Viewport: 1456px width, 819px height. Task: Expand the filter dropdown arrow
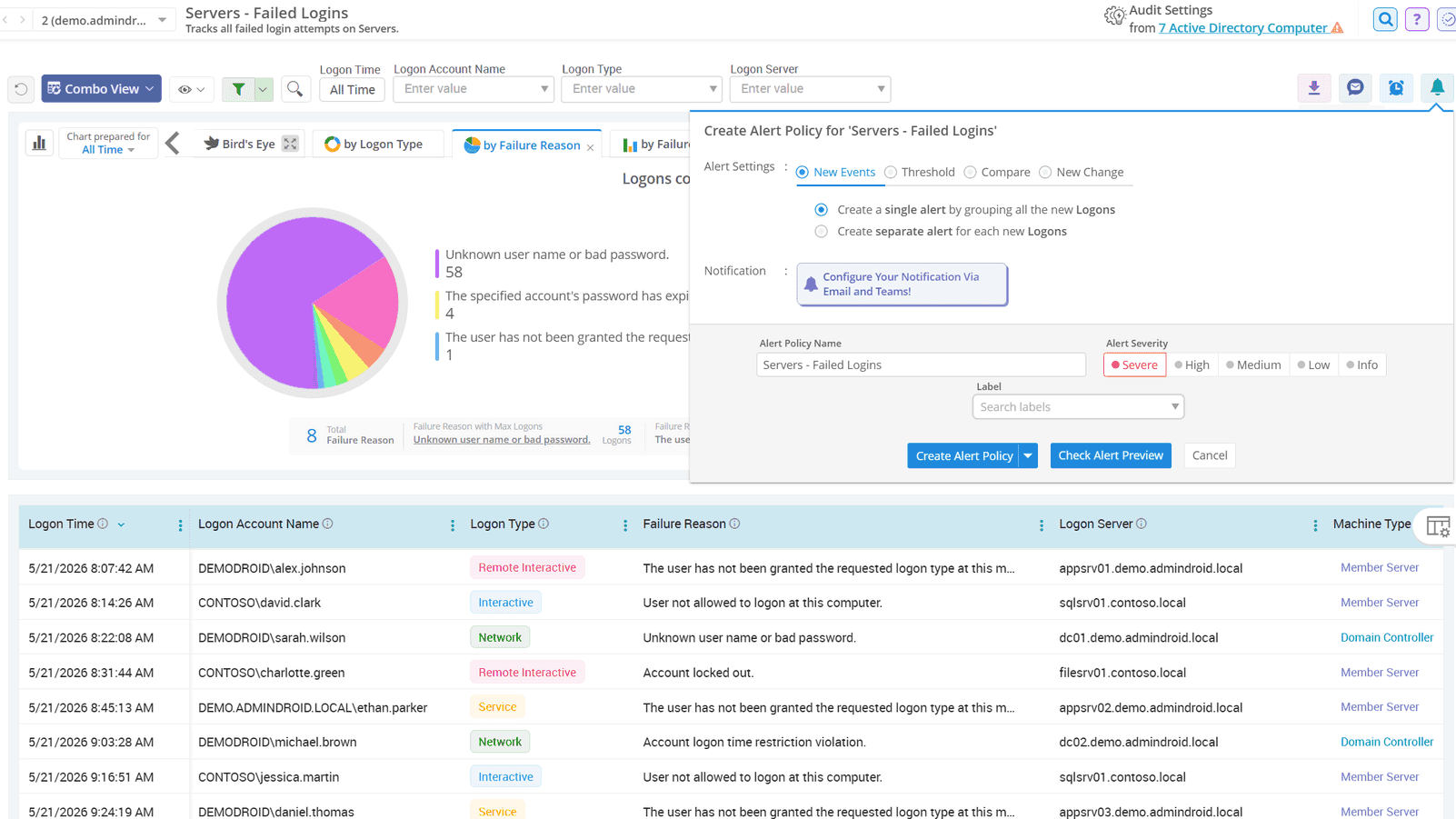pos(263,89)
